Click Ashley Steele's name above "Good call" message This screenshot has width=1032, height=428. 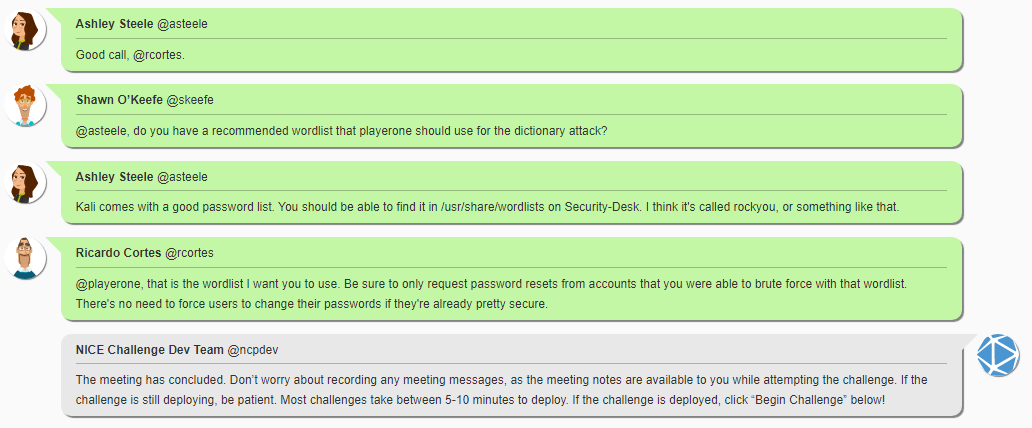pos(114,23)
